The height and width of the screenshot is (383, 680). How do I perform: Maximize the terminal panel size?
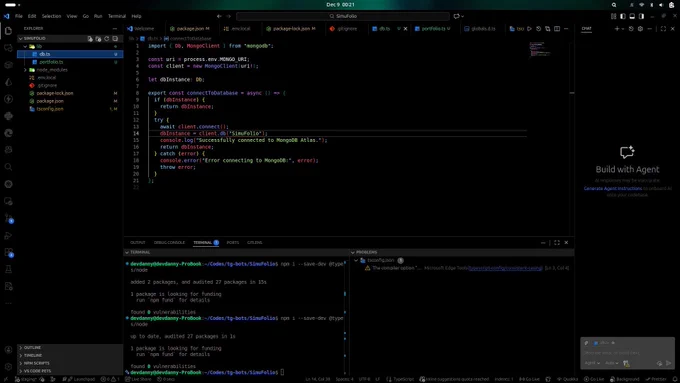(x=557, y=242)
